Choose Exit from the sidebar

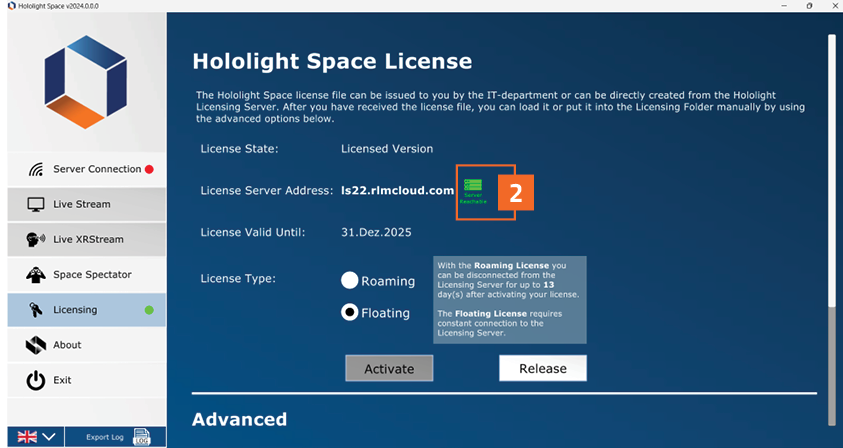click(x=87, y=380)
